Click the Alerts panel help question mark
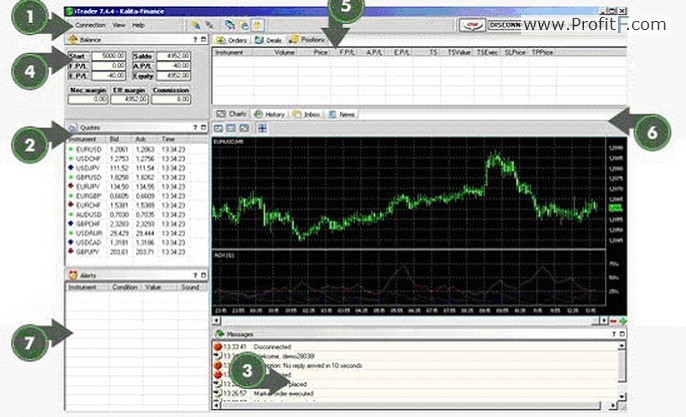The image size is (686, 417). pos(195,275)
